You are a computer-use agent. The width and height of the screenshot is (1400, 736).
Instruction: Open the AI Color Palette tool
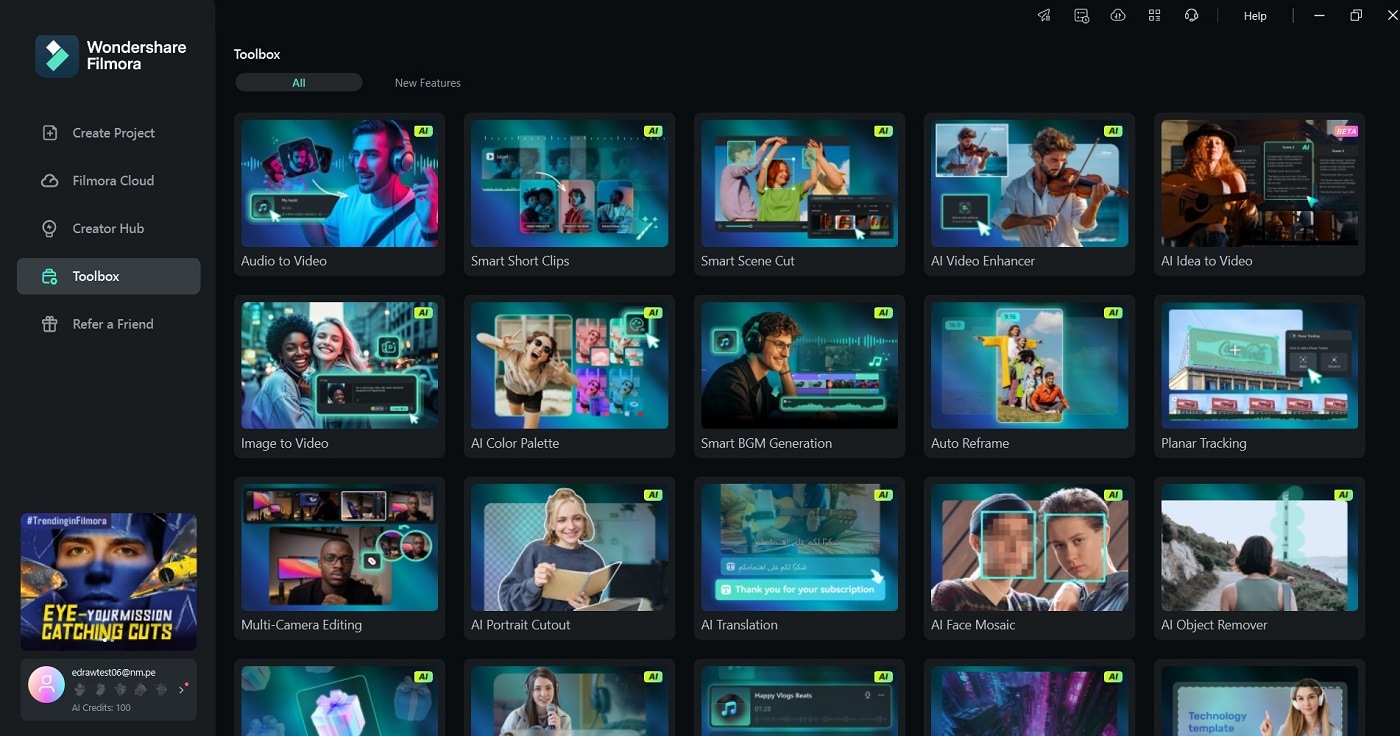569,377
